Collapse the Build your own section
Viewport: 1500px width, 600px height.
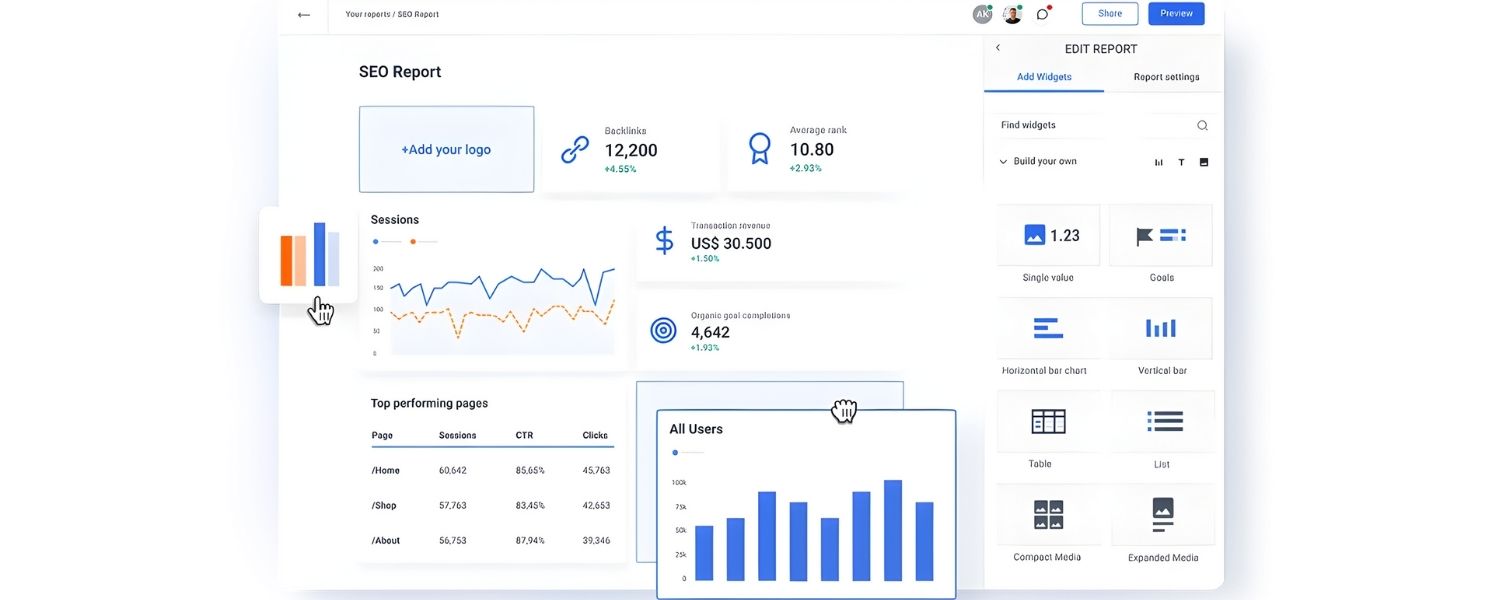(1002, 161)
